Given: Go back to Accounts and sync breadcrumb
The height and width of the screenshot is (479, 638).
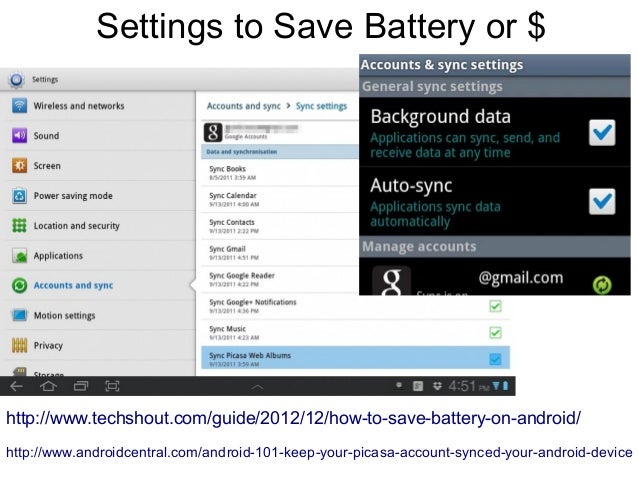Looking at the screenshot, I should (x=243, y=106).
